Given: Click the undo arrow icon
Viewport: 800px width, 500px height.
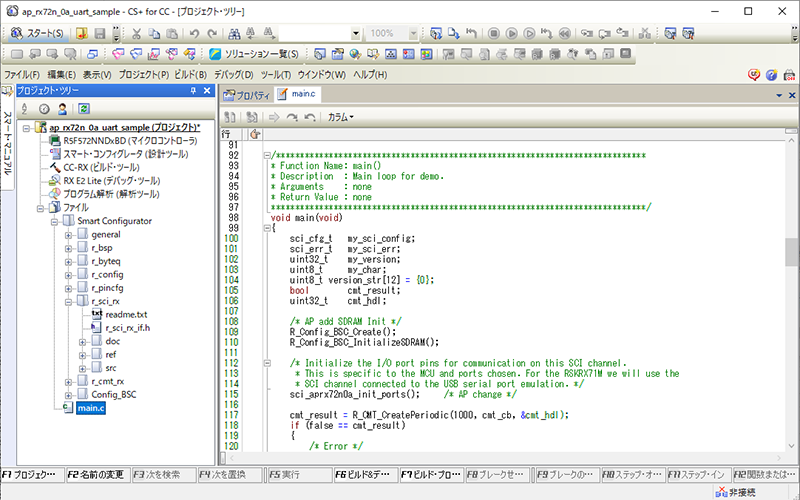Looking at the screenshot, I should point(194,34).
